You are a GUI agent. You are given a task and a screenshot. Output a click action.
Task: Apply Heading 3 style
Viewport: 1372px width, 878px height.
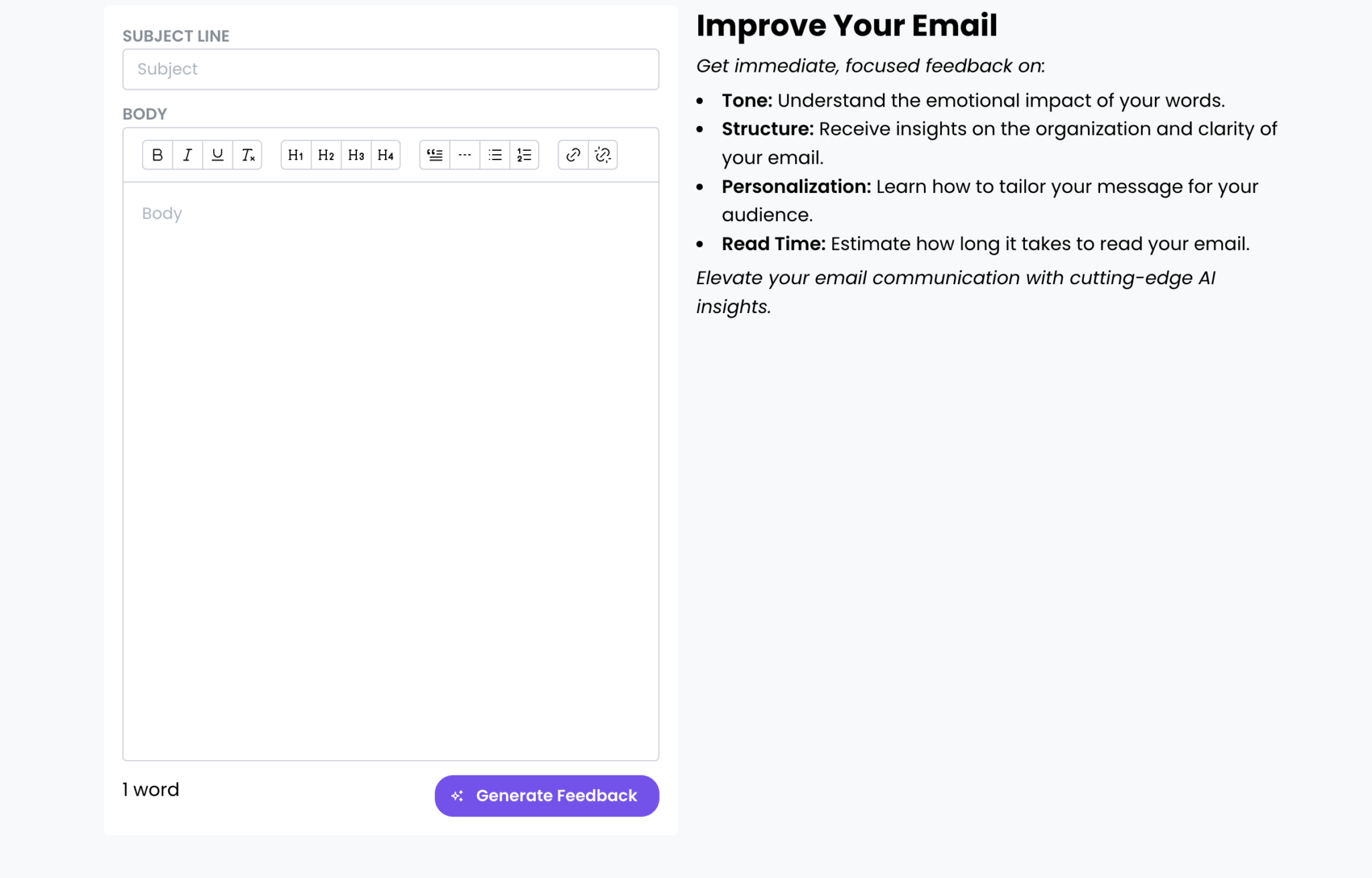coord(356,155)
